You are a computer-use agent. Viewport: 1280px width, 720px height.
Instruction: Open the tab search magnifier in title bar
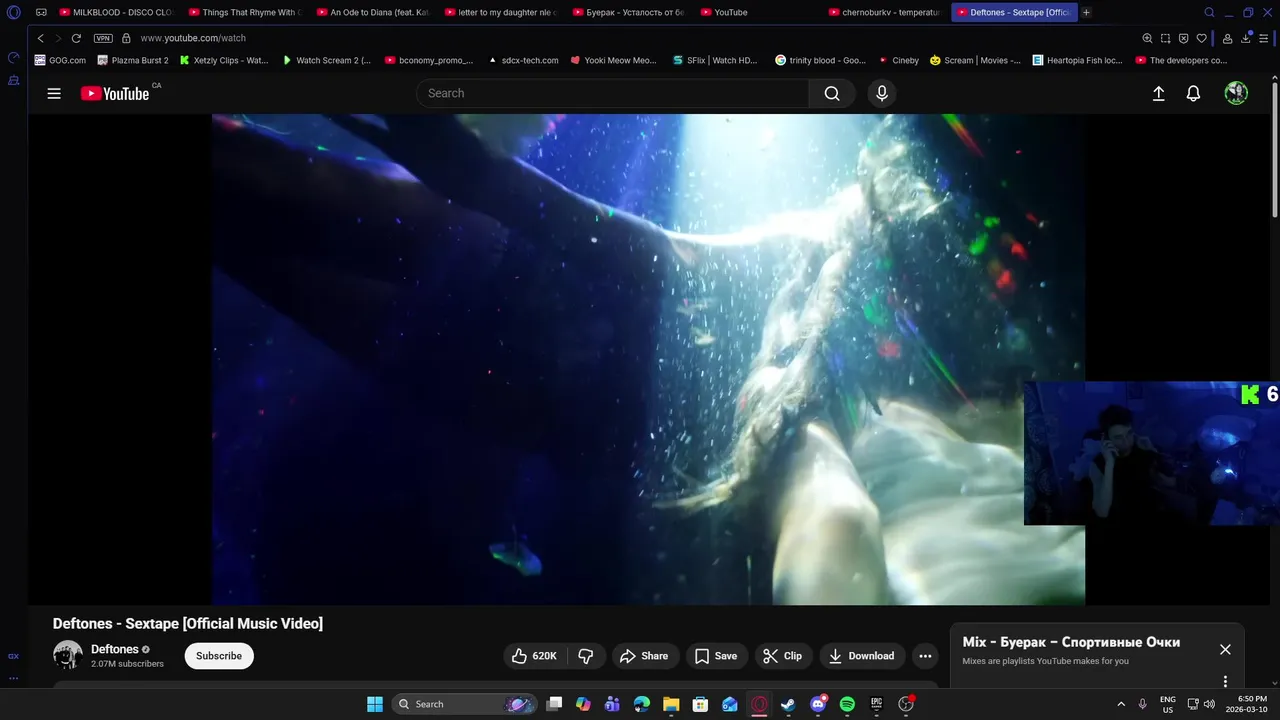pyautogui.click(x=1209, y=12)
